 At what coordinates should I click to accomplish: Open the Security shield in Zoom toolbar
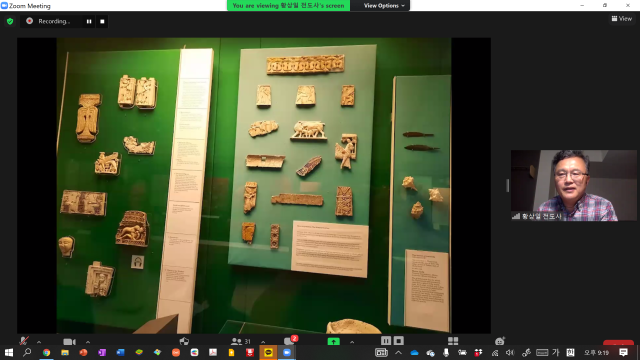(x=184, y=341)
